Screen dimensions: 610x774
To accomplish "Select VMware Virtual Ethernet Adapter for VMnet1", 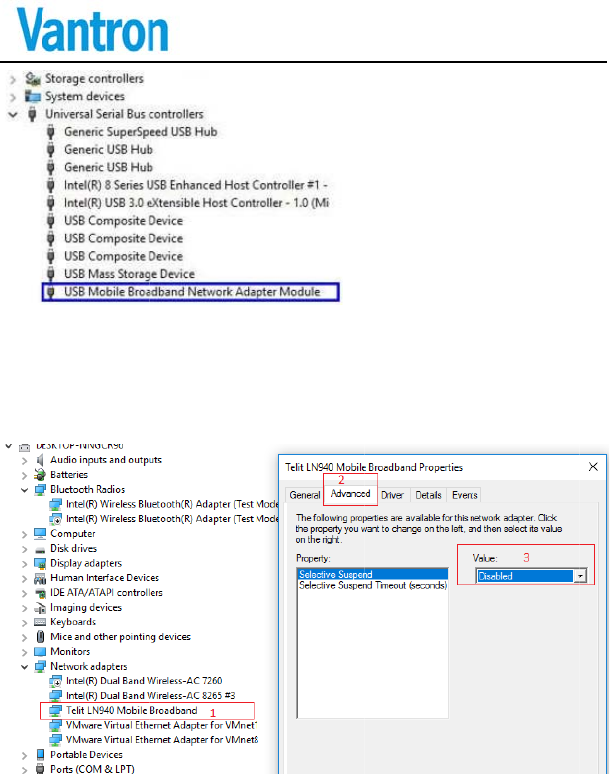I will (162, 725).
